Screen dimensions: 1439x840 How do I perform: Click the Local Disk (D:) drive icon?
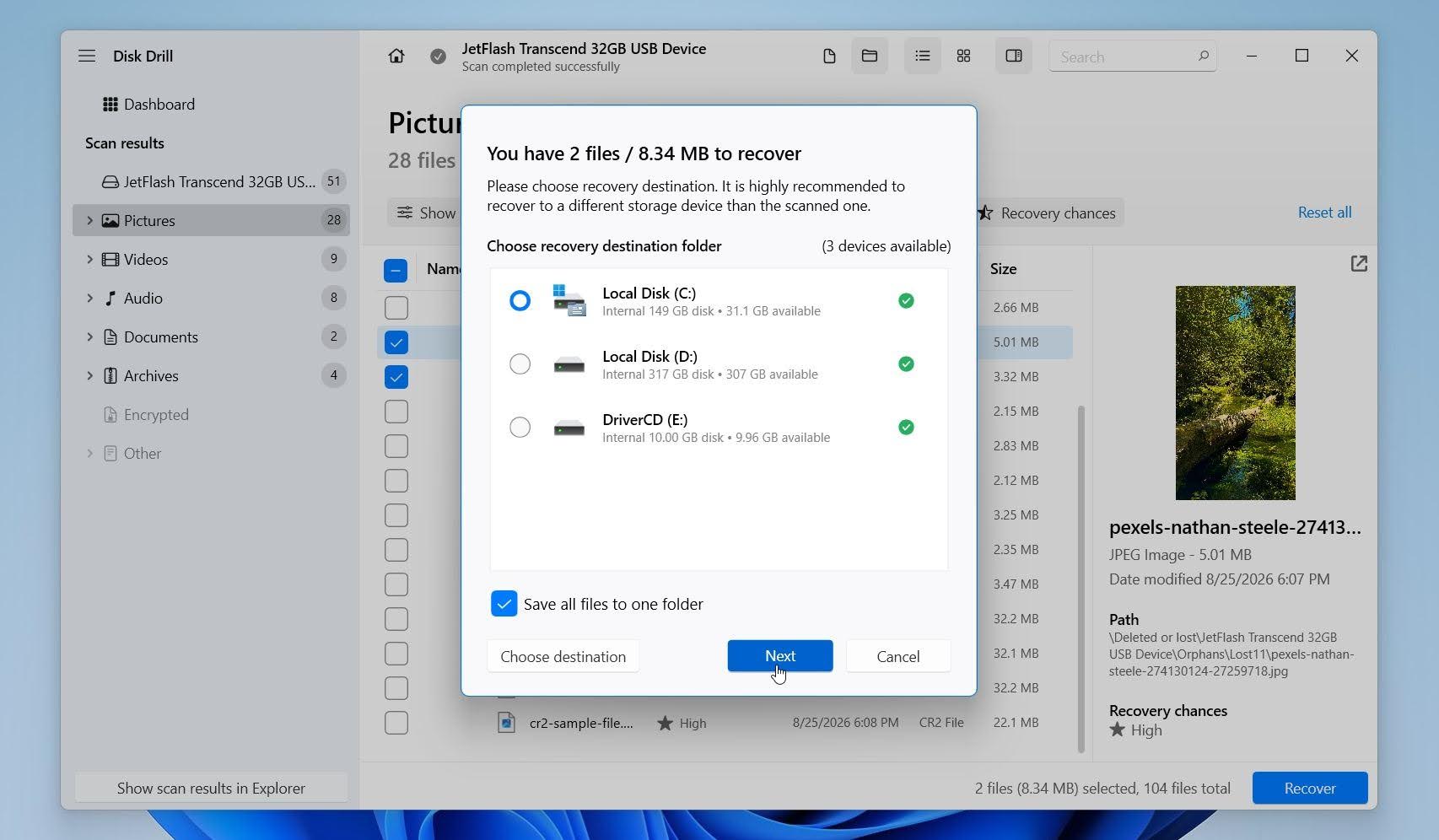569,364
